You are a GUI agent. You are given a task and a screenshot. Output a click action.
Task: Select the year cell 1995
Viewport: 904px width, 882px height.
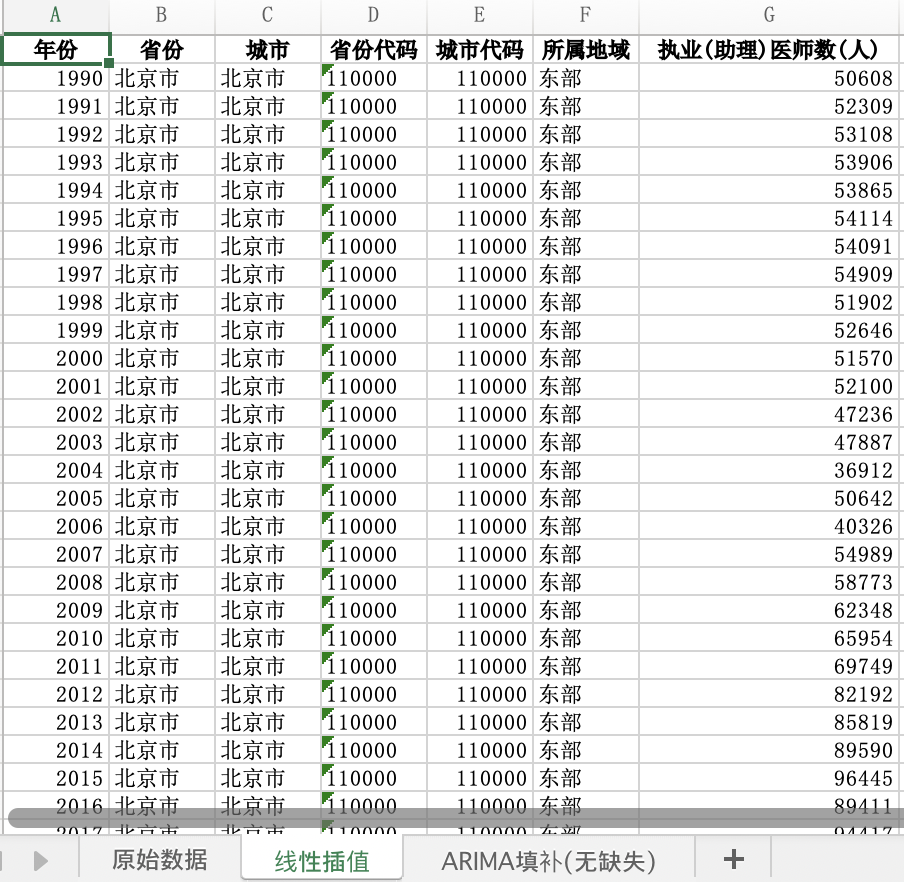(x=56, y=218)
